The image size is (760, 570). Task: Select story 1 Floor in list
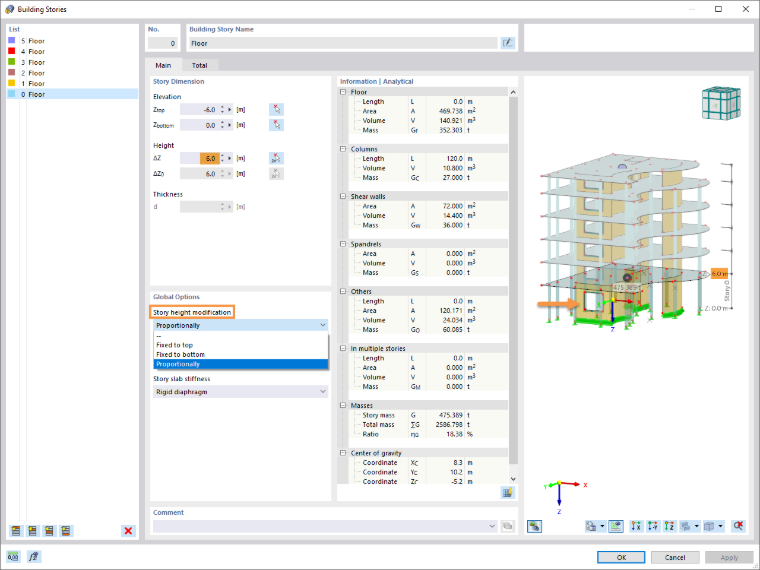click(x=73, y=83)
